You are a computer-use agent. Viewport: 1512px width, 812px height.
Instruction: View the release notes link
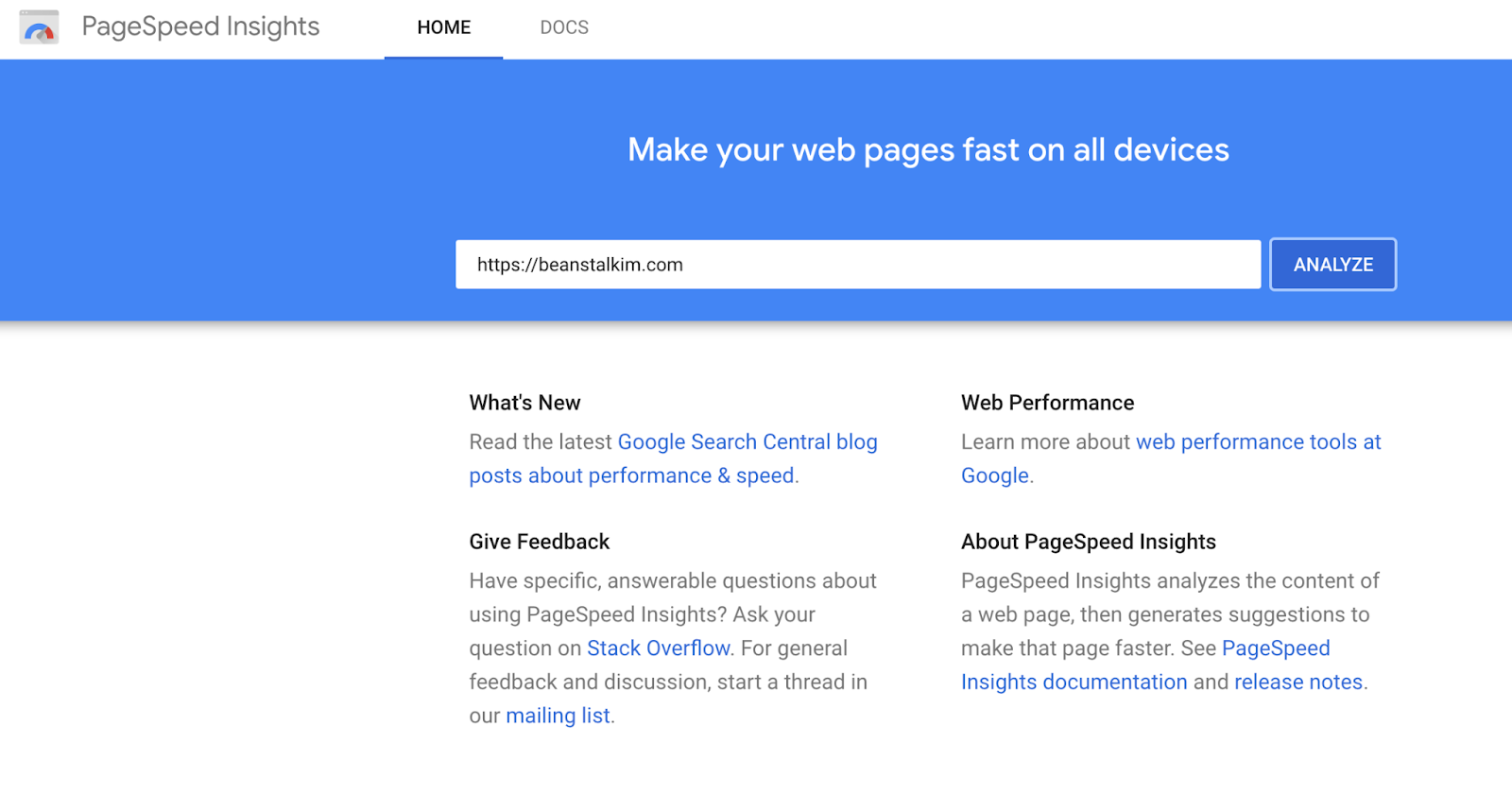[1298, 682]
